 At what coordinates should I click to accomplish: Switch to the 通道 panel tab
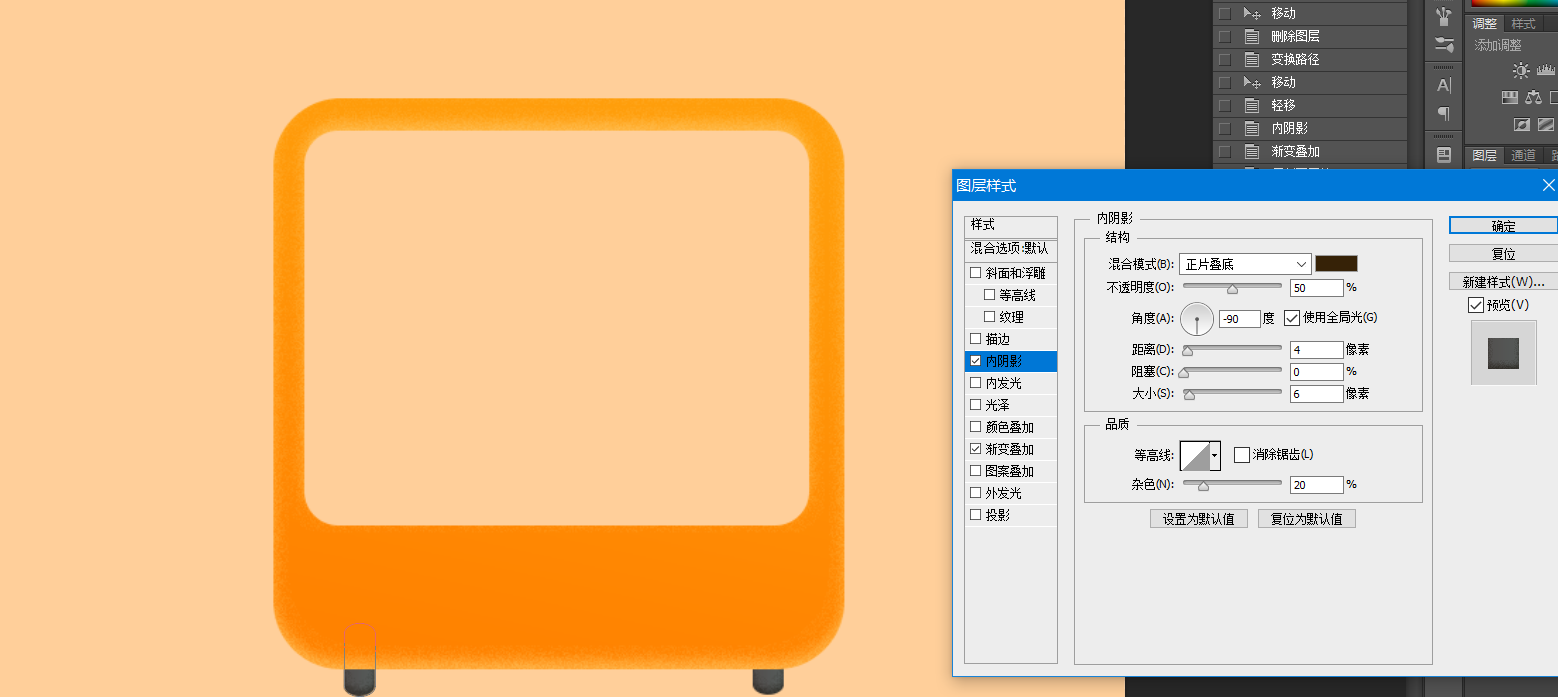1523,155
